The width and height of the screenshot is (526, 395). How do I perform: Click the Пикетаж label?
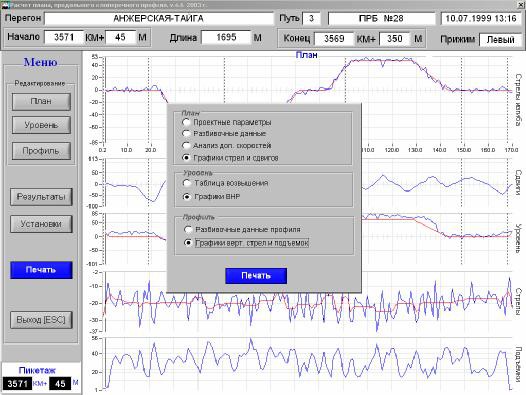click(37, 371)
